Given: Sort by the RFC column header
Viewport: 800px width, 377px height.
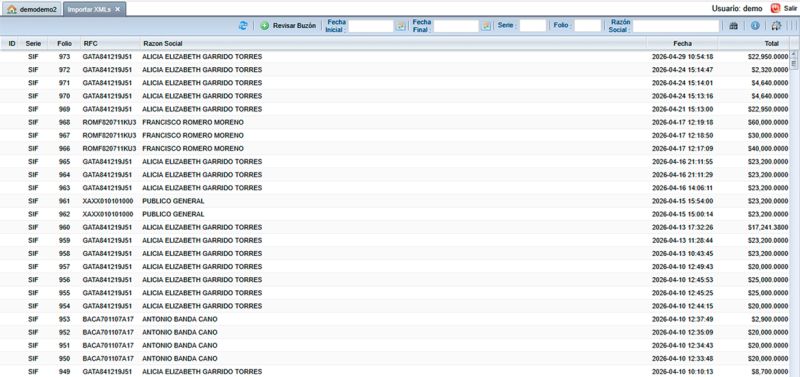Looking at the screenshot, I should (x=110, y=44).
